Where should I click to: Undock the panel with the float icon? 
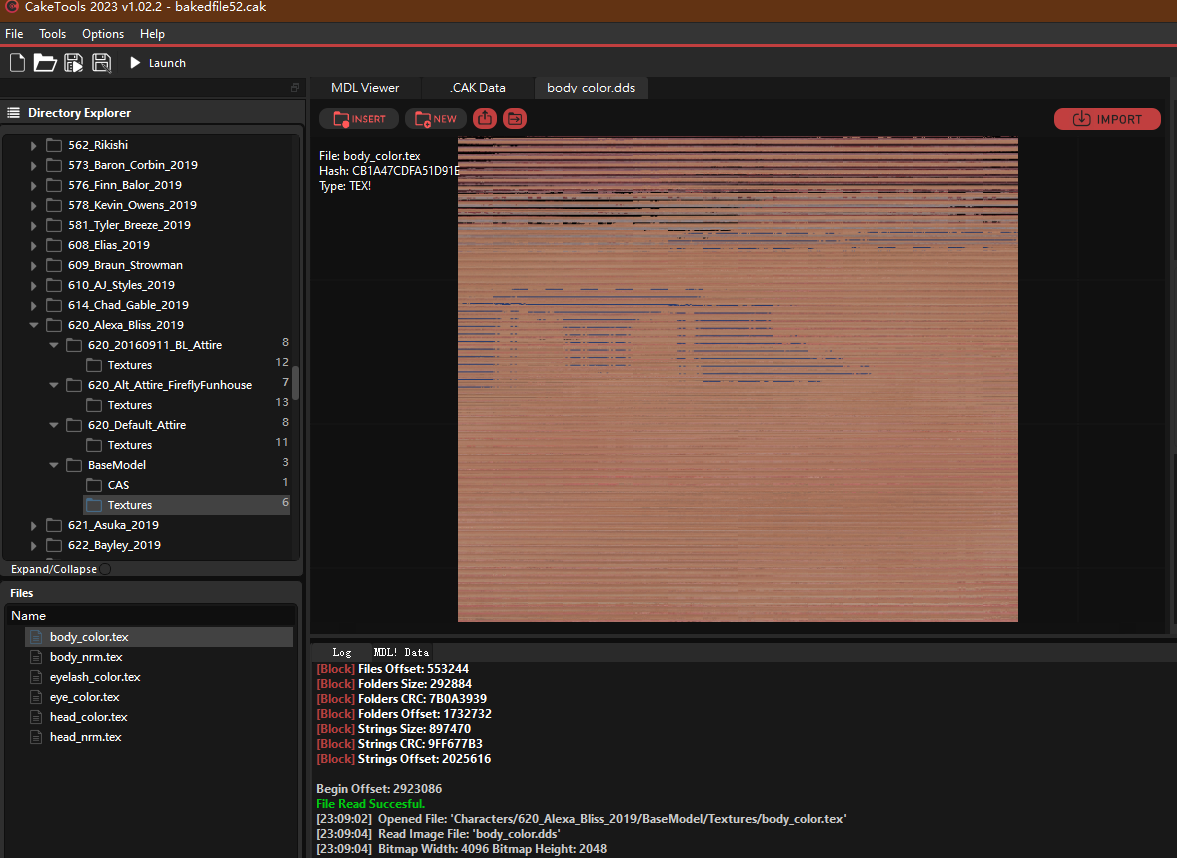click(x=295, y=88)
